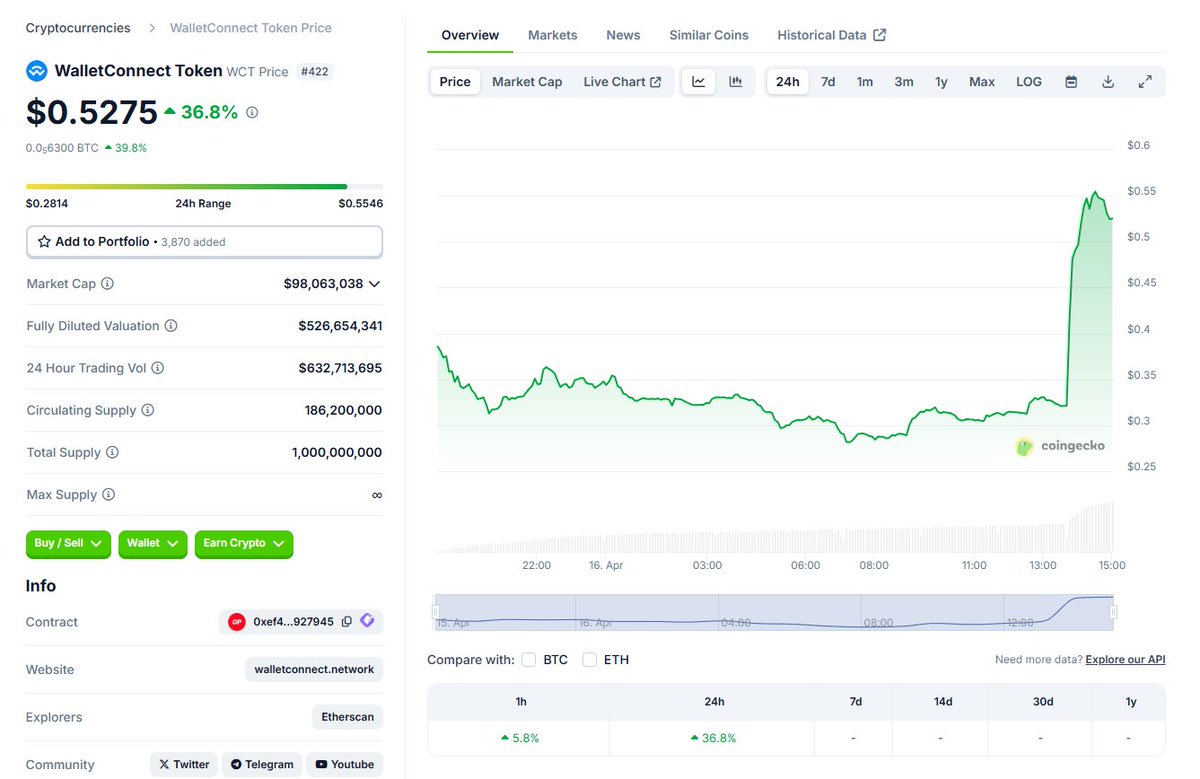Show the Market Cap chart view
This screenshot has width=1200, height=779.
coord(527,82)
